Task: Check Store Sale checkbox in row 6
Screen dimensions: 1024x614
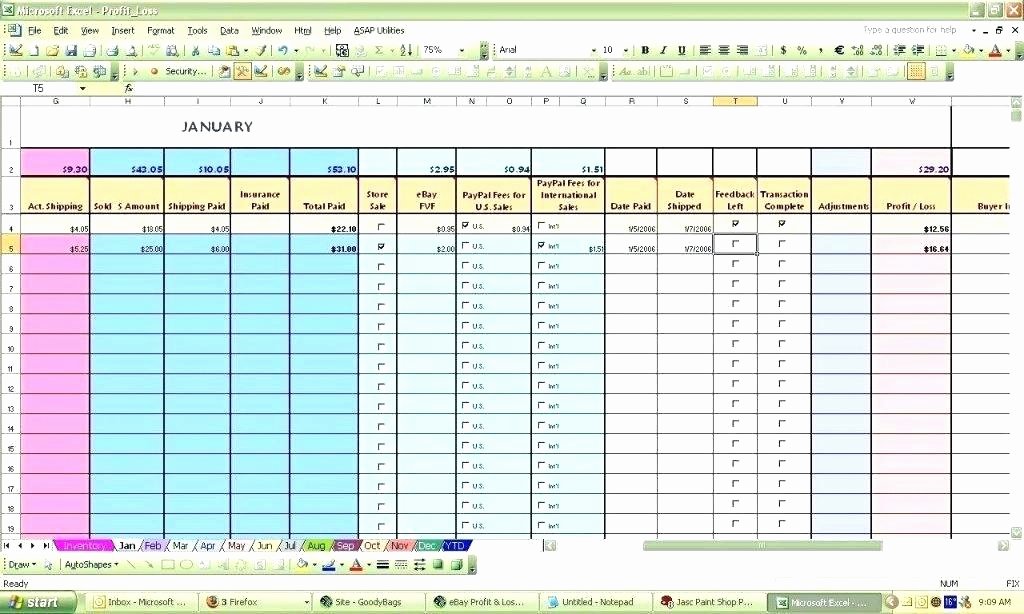Action: 381,267
